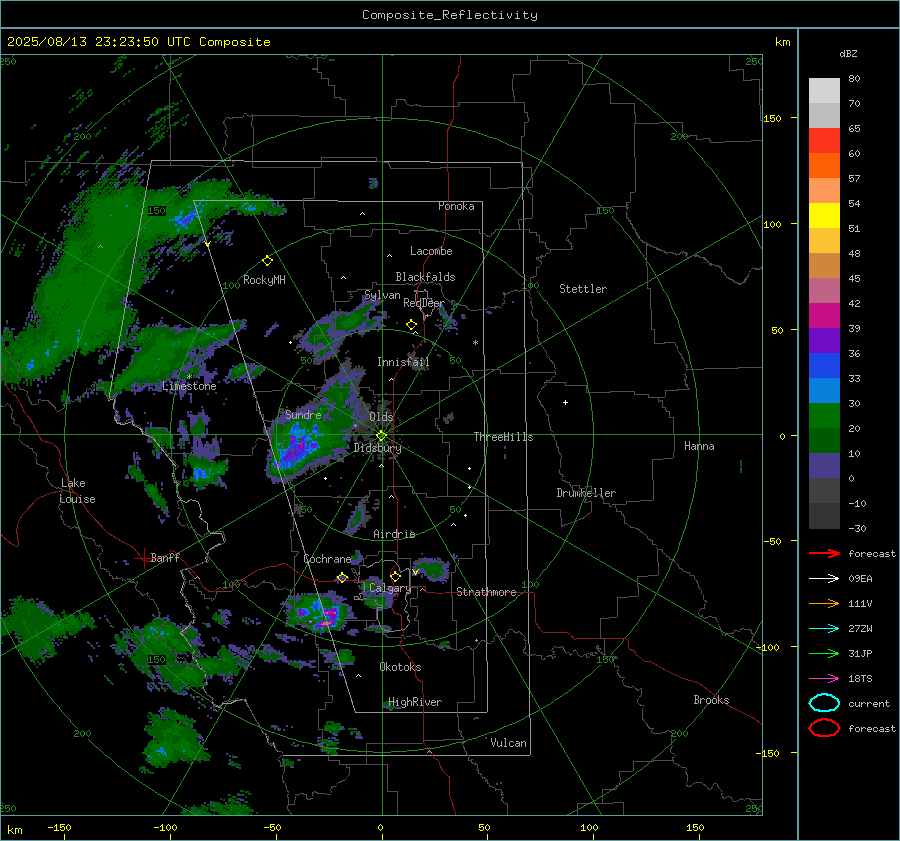Click the rain echo east of Calgary marker
900x841 pixels.
[430, 568]
